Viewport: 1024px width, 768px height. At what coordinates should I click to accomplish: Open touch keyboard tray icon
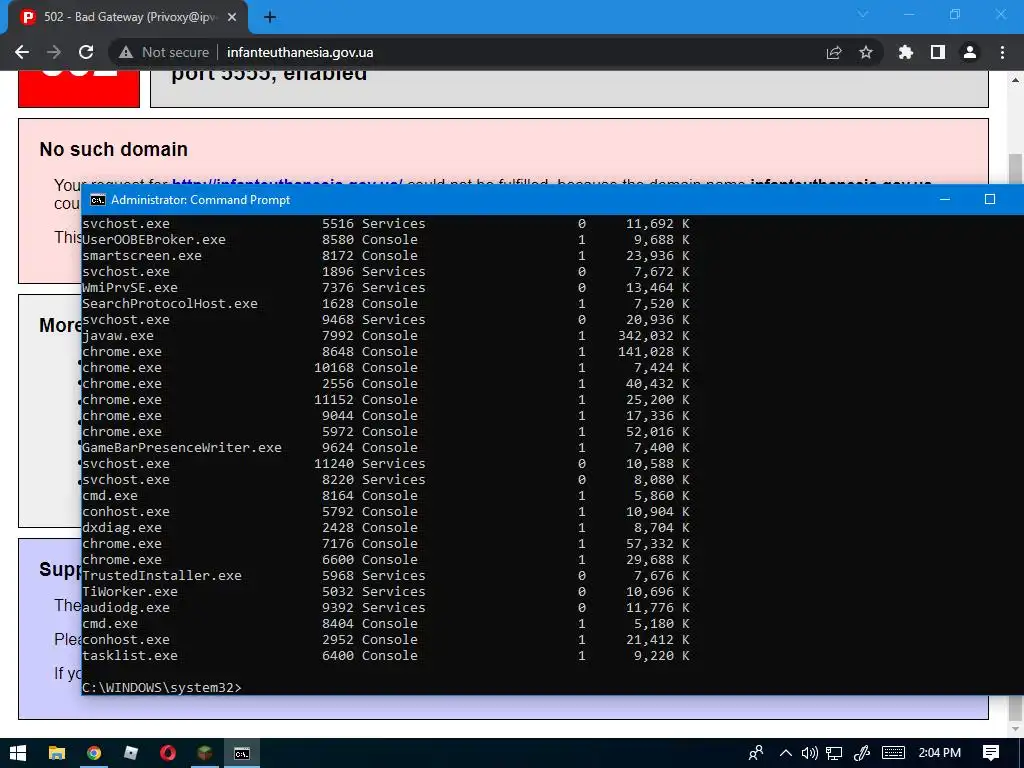893,753
